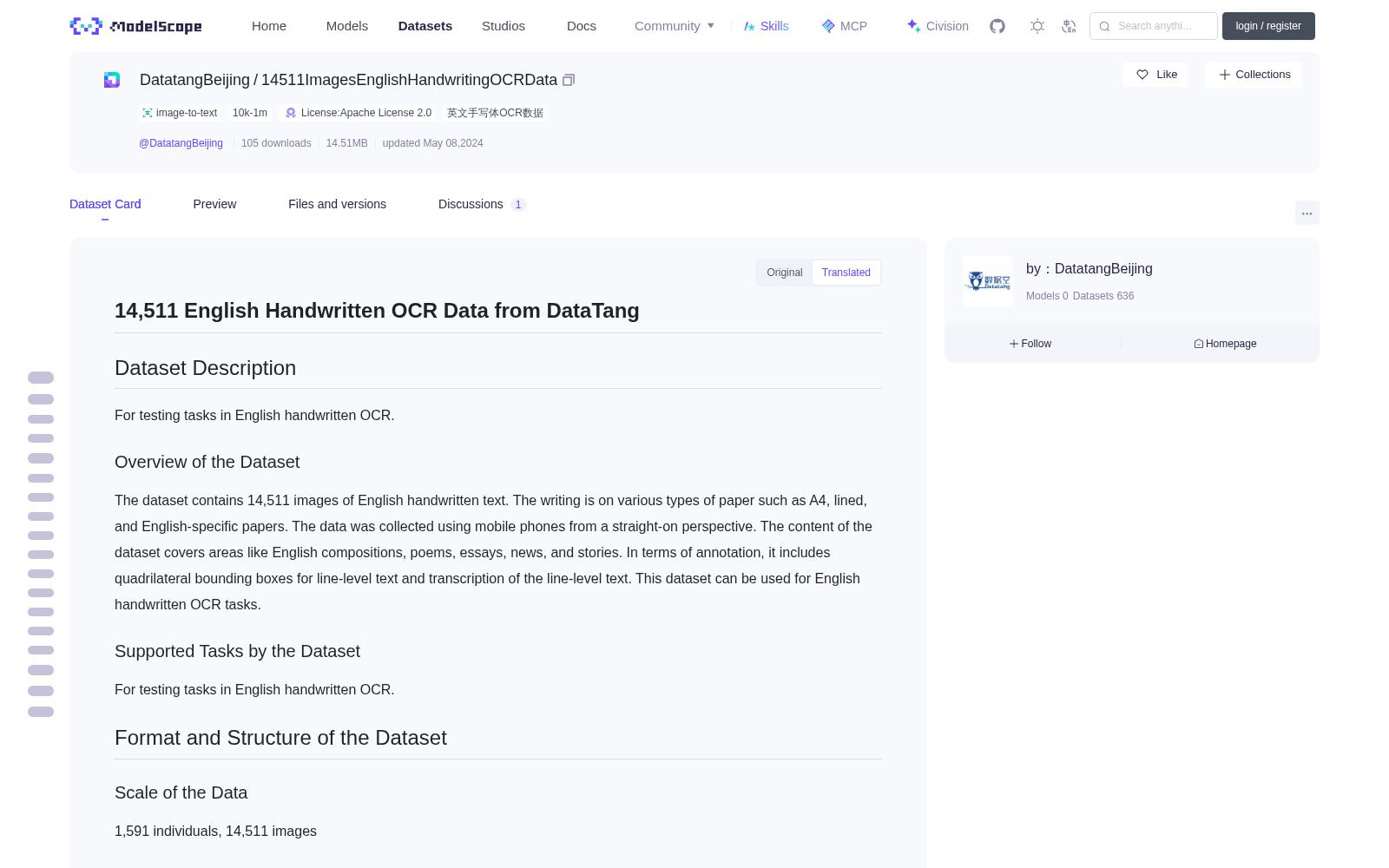Click the 英文手写体OCR数据 tag
Viewport: 1389px width, 868px height.
pos(495,113)
